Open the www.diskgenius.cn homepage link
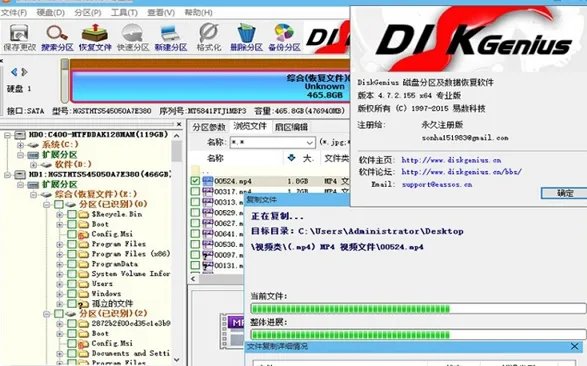Image resolution: width=587 pixels, height=366 pixels. [451, 160]
